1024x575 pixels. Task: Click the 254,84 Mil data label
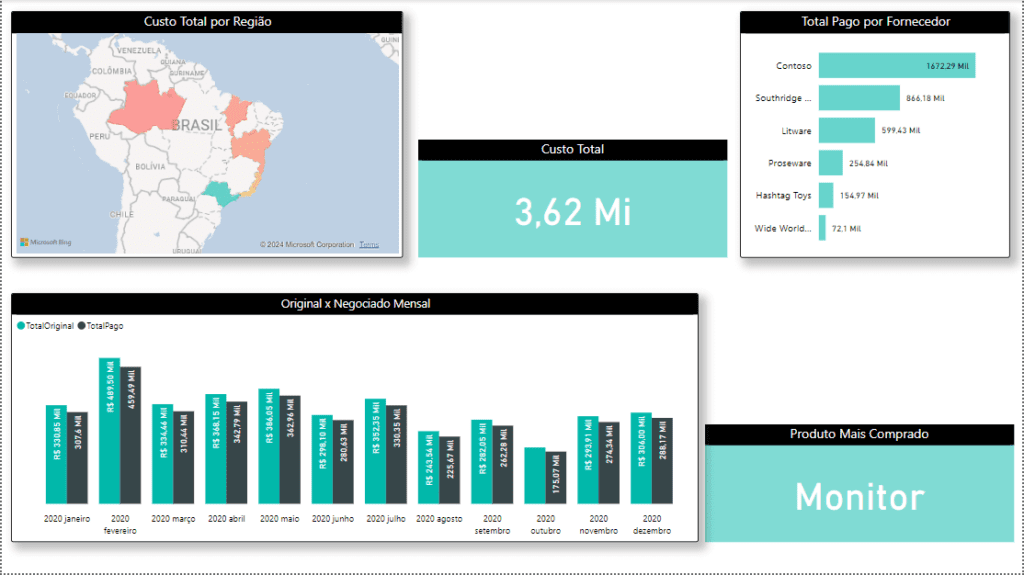coord(868,163)
